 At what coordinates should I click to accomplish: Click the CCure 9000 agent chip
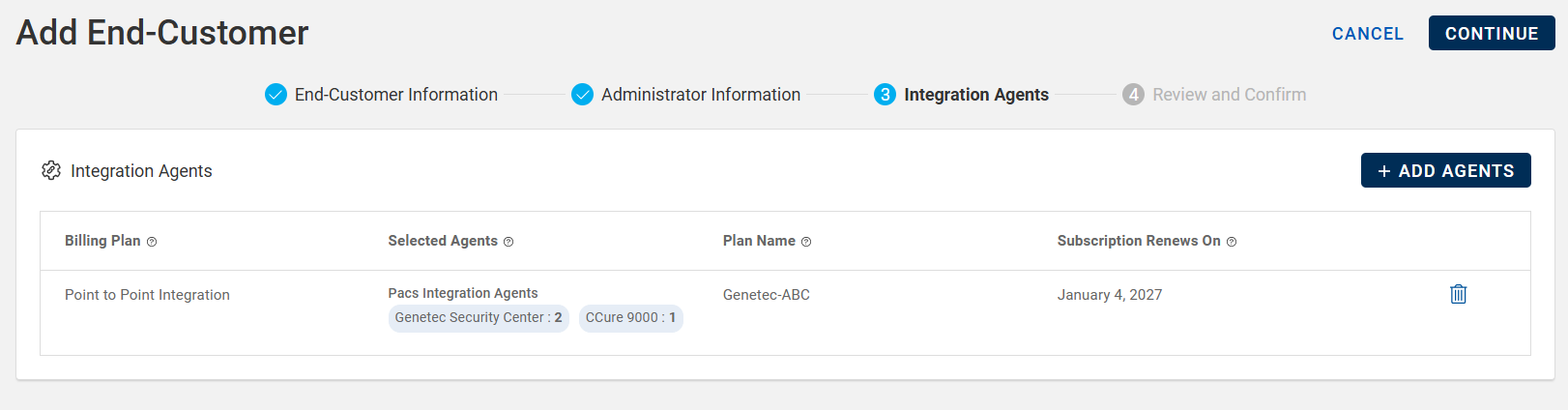pyautogui.click(x=630, y=318)
